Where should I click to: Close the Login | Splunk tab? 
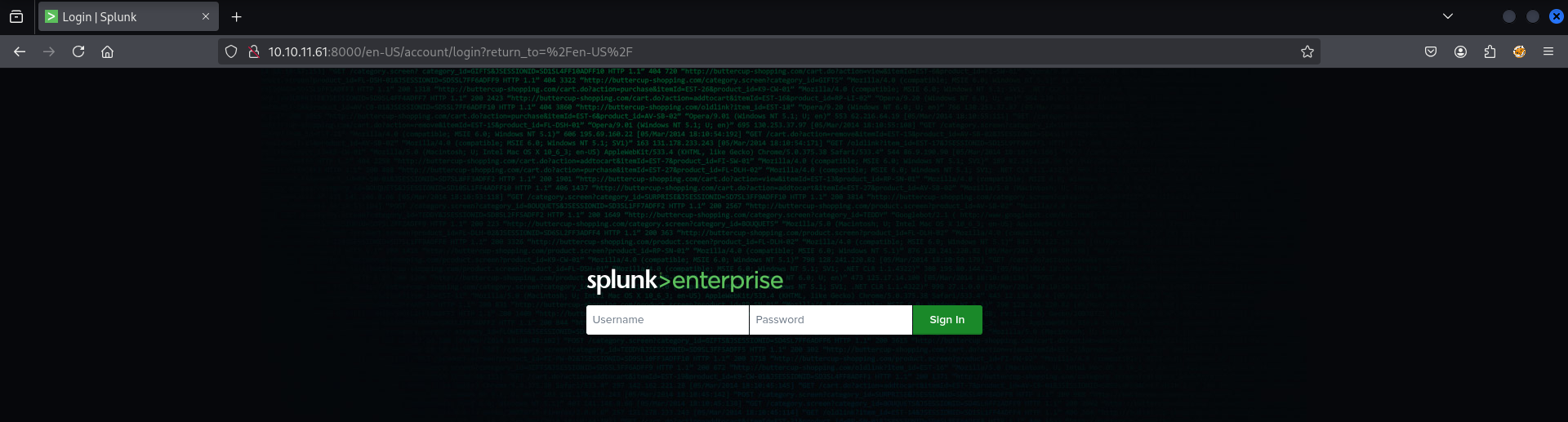point(205,16)
